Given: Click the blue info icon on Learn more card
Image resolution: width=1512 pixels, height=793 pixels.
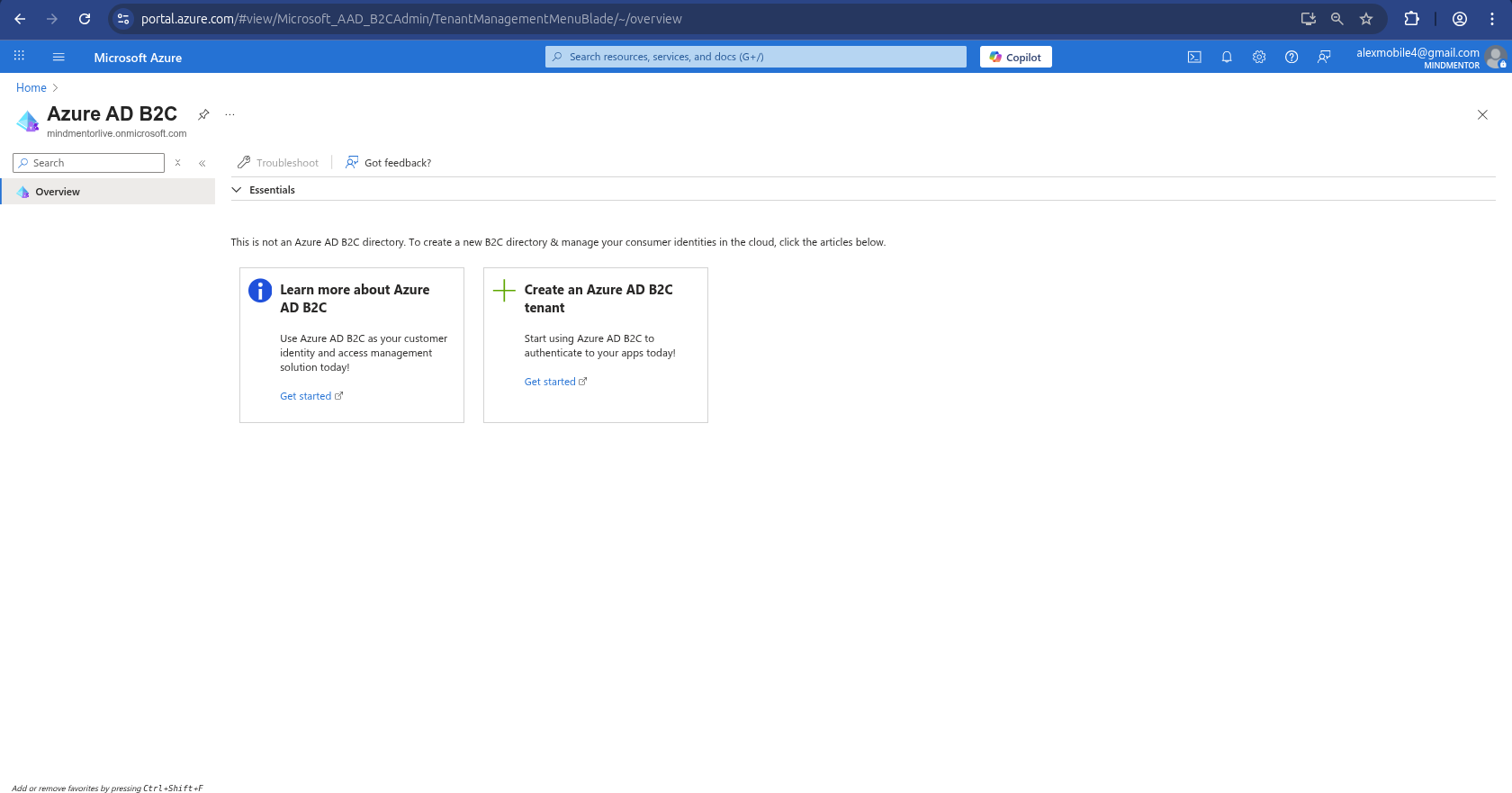Looking at the screenshot, I should [260, 291].
